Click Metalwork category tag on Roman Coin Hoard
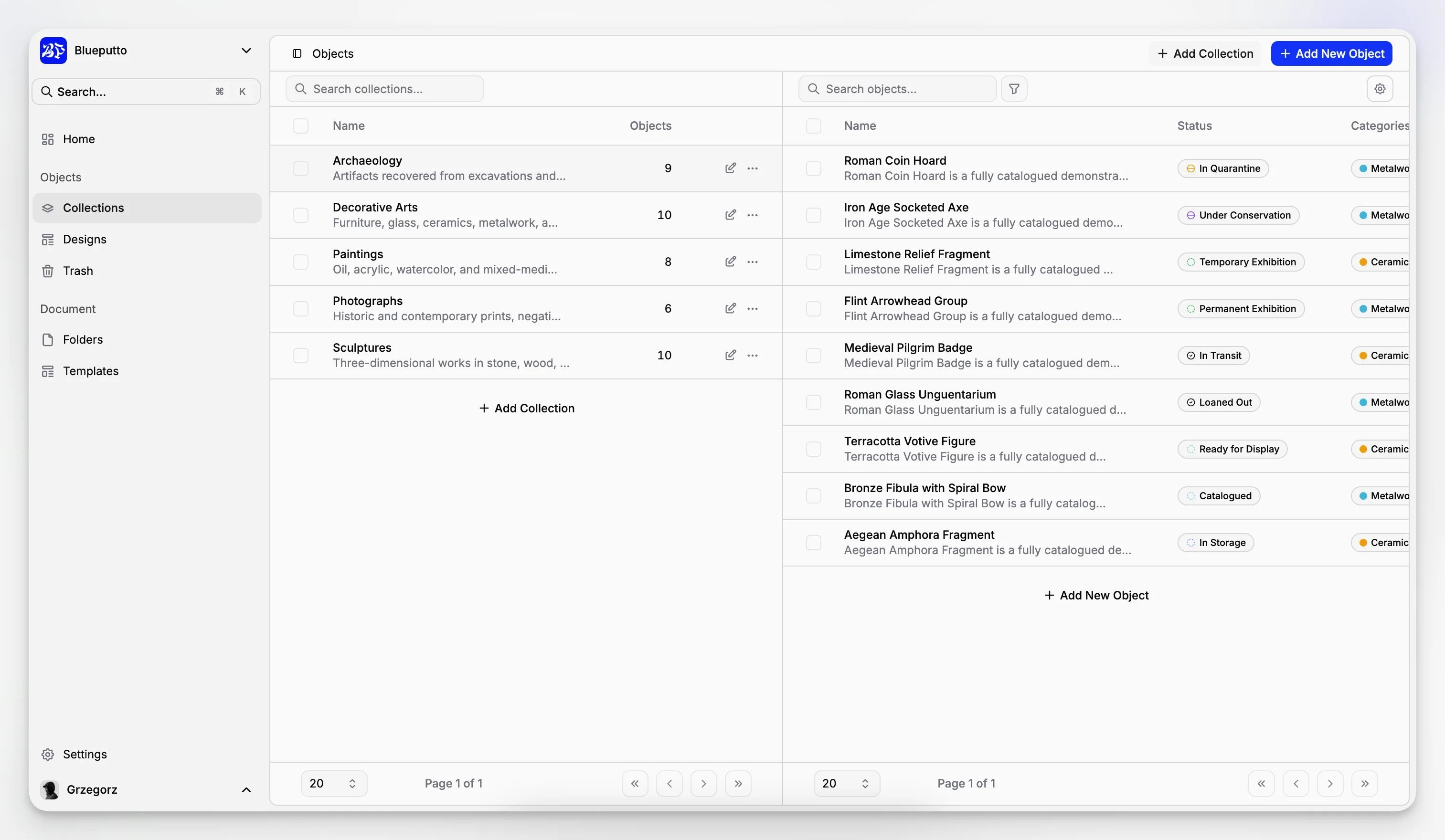Viewport: 1445px width, 840px height. [x=1381, y=168]
